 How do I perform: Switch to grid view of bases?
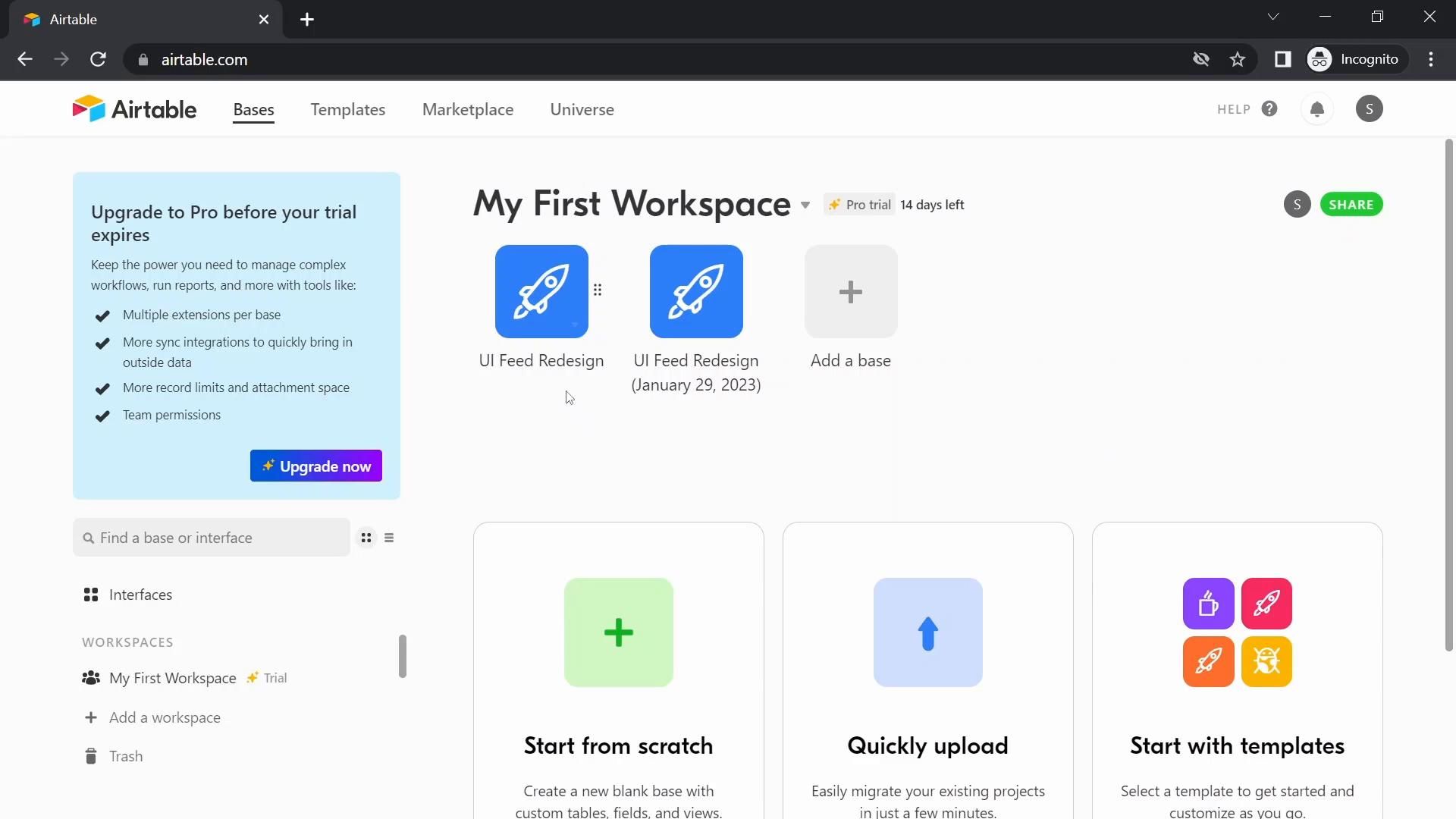pos(366,538)
